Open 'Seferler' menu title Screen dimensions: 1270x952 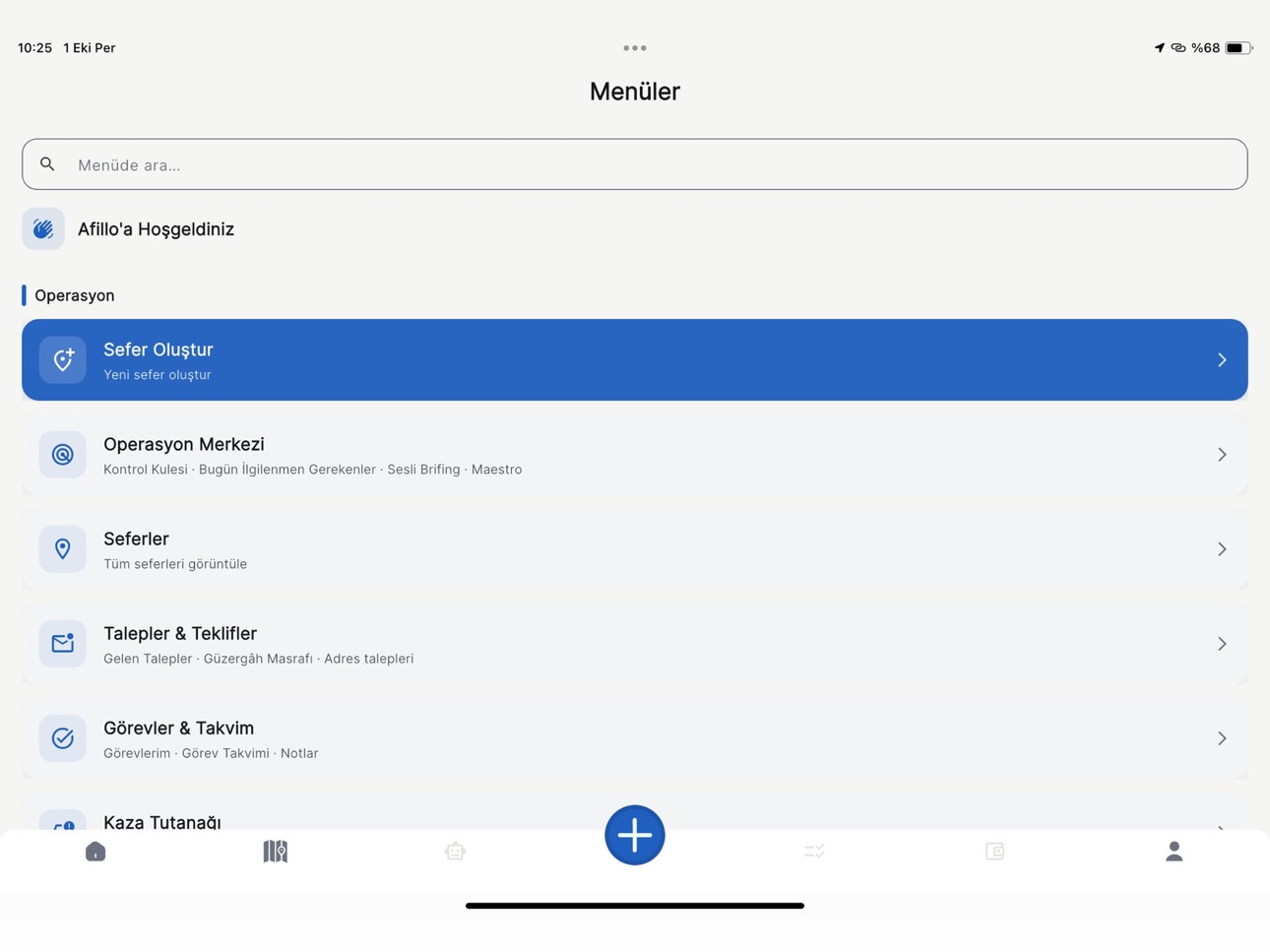136,539
